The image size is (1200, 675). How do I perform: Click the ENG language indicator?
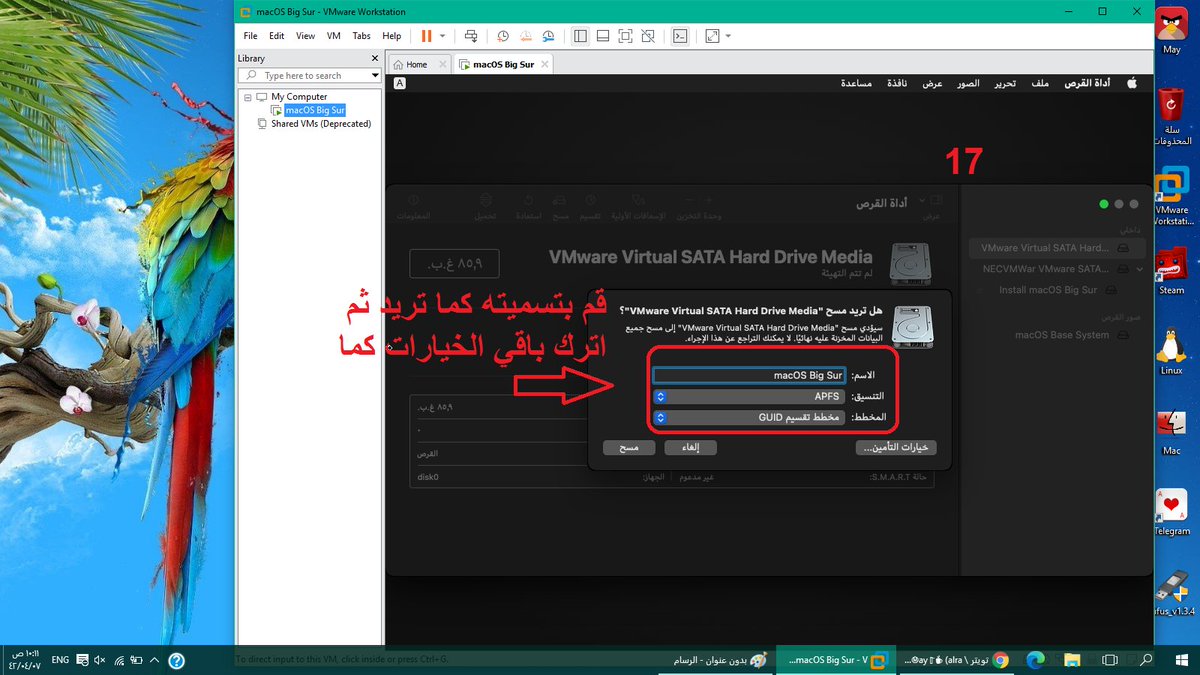coord(61,660)
